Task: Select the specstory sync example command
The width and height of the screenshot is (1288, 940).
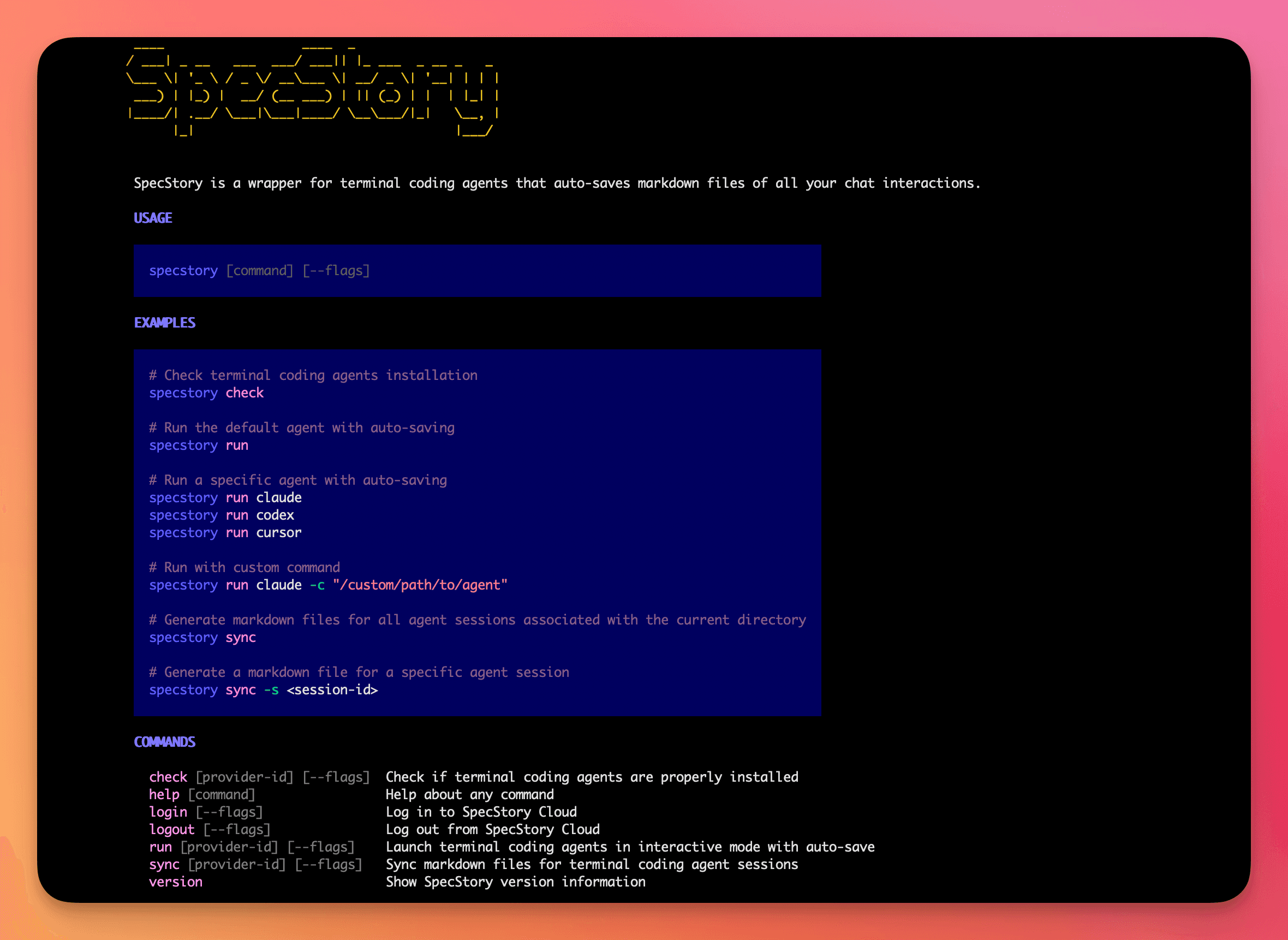Action: click(202, 637)
